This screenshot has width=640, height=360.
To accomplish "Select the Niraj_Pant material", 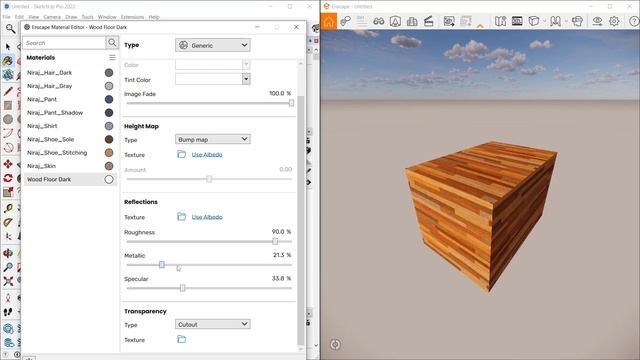I will [70, 99].
